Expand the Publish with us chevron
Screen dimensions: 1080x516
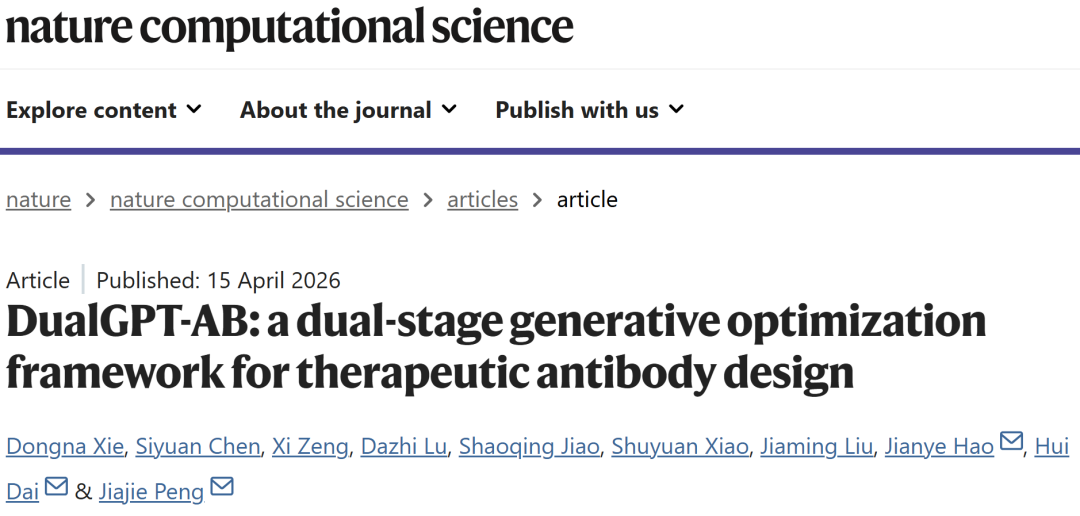[677, 109]
